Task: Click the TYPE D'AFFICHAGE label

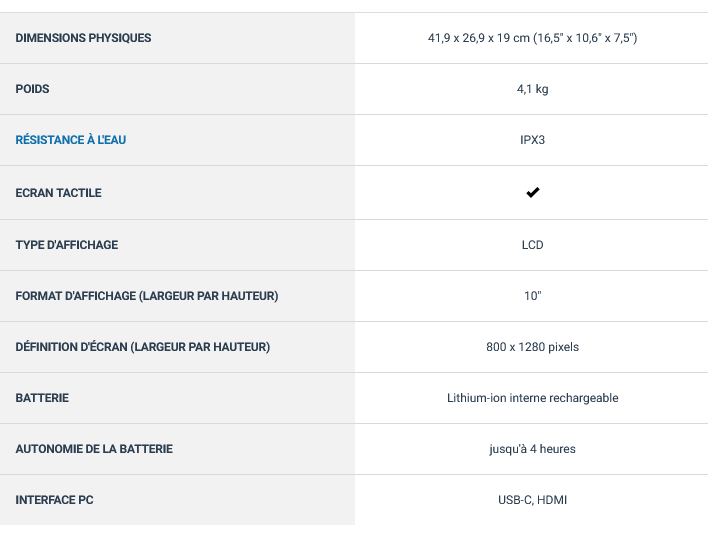Action: tap(66, 245)
